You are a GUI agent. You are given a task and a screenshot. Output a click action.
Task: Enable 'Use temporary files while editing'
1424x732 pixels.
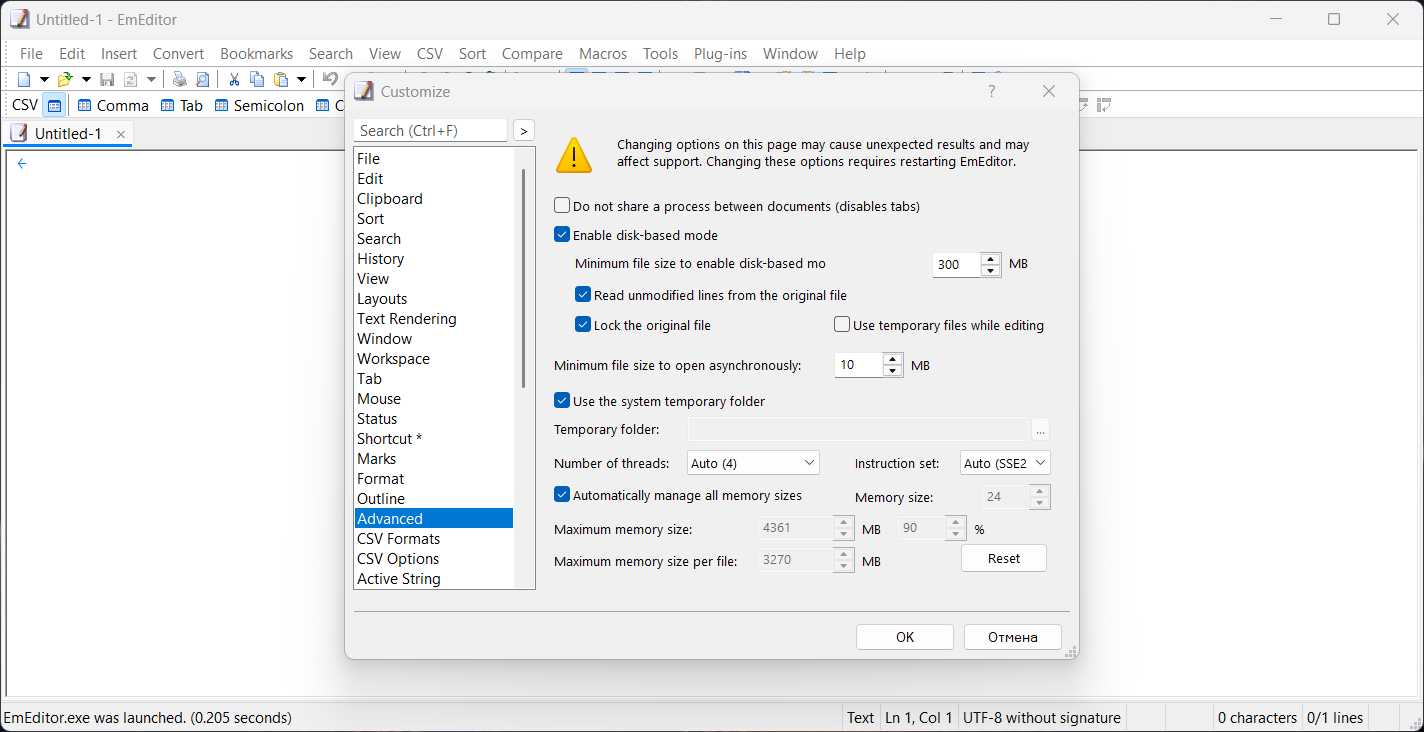coord(842,325)
